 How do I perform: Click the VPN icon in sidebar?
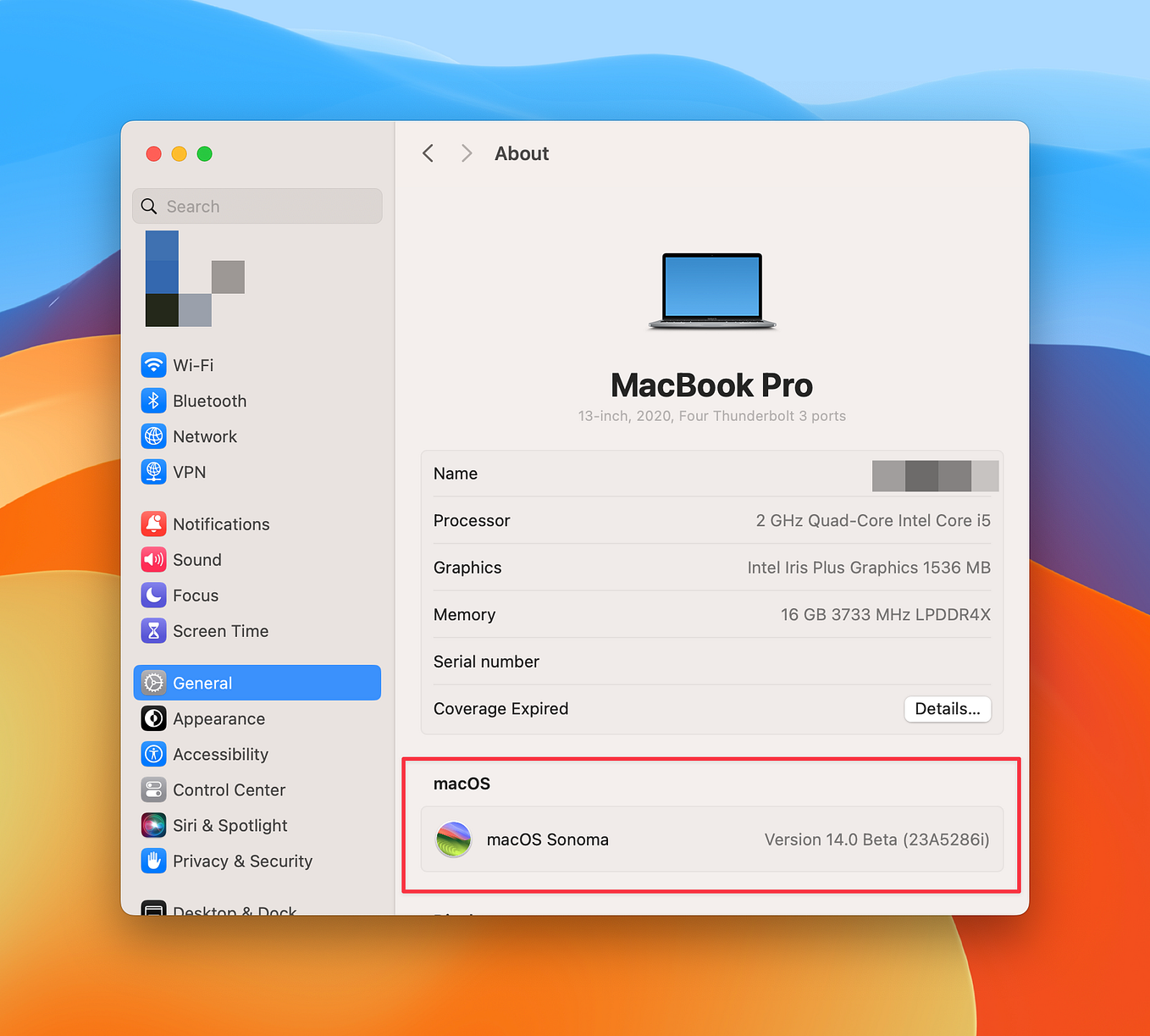153,472
